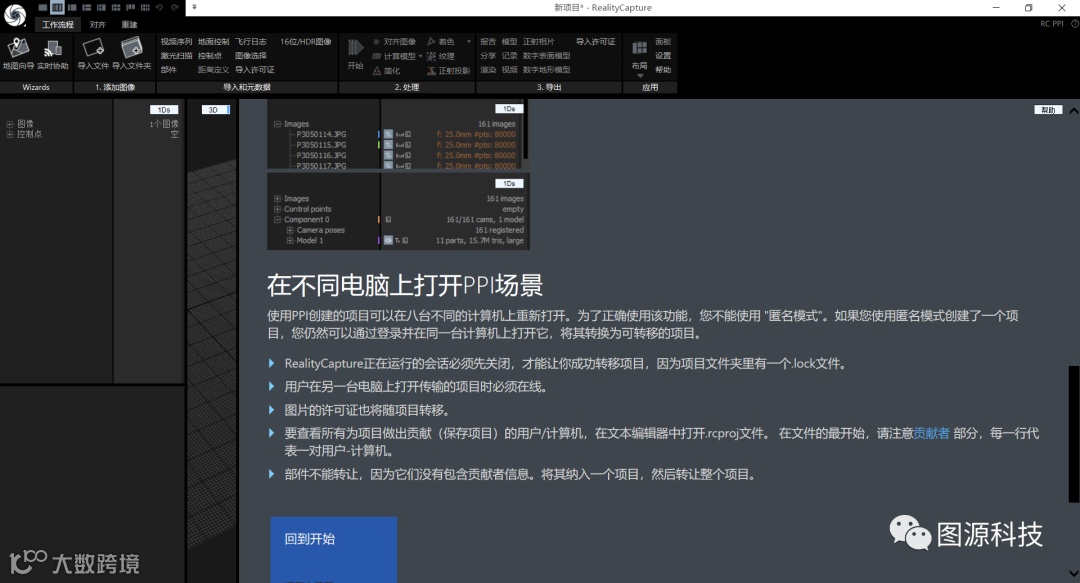1080x583 pixels.
Task: Click 分享 share export
Action: pyautogui.click(x=488, y=56)
